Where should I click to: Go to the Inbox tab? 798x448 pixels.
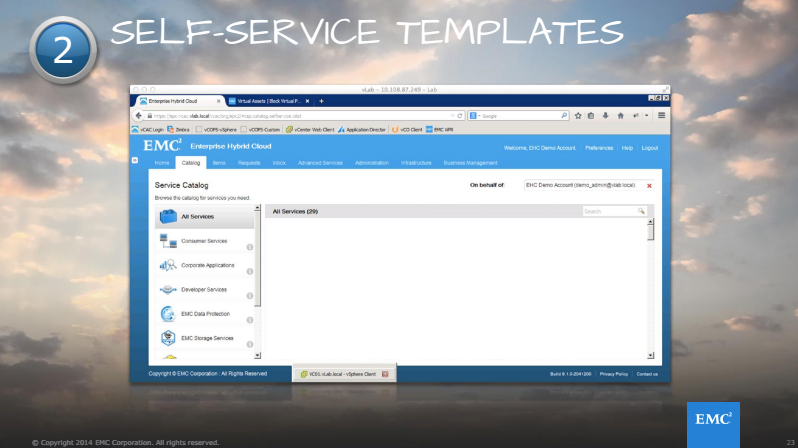(x=279, y=163)
